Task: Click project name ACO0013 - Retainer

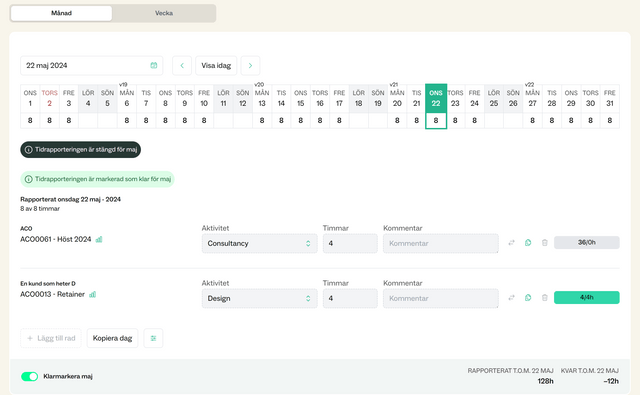Action: (x=53, y=295)
